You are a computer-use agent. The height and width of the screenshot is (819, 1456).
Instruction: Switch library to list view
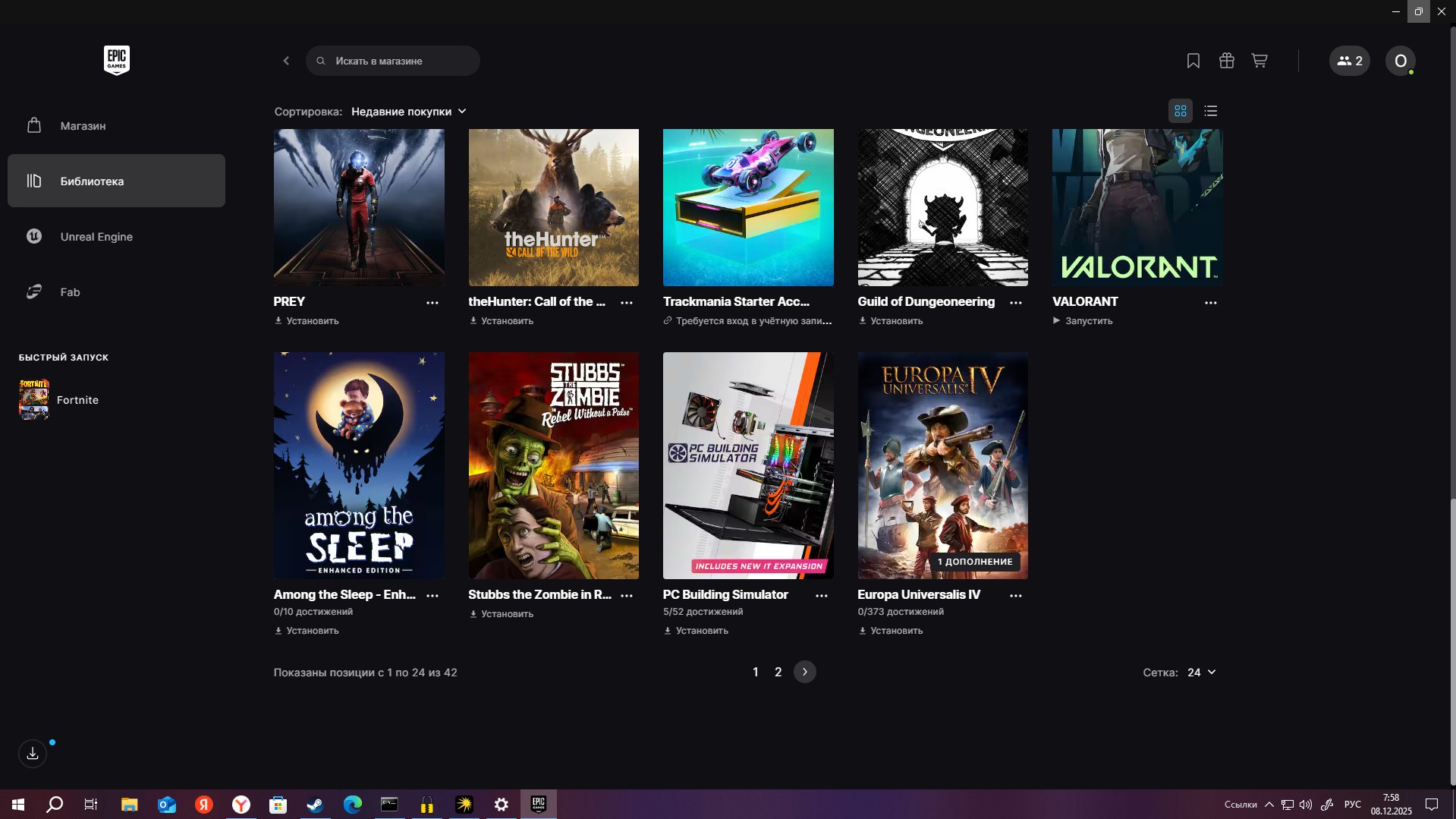[1210, 111]
